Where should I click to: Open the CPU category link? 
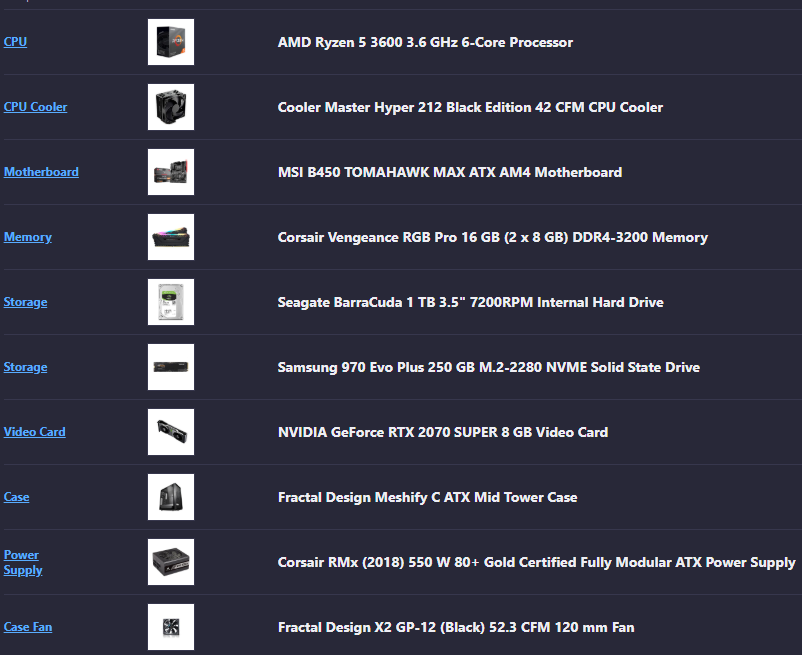15,42
